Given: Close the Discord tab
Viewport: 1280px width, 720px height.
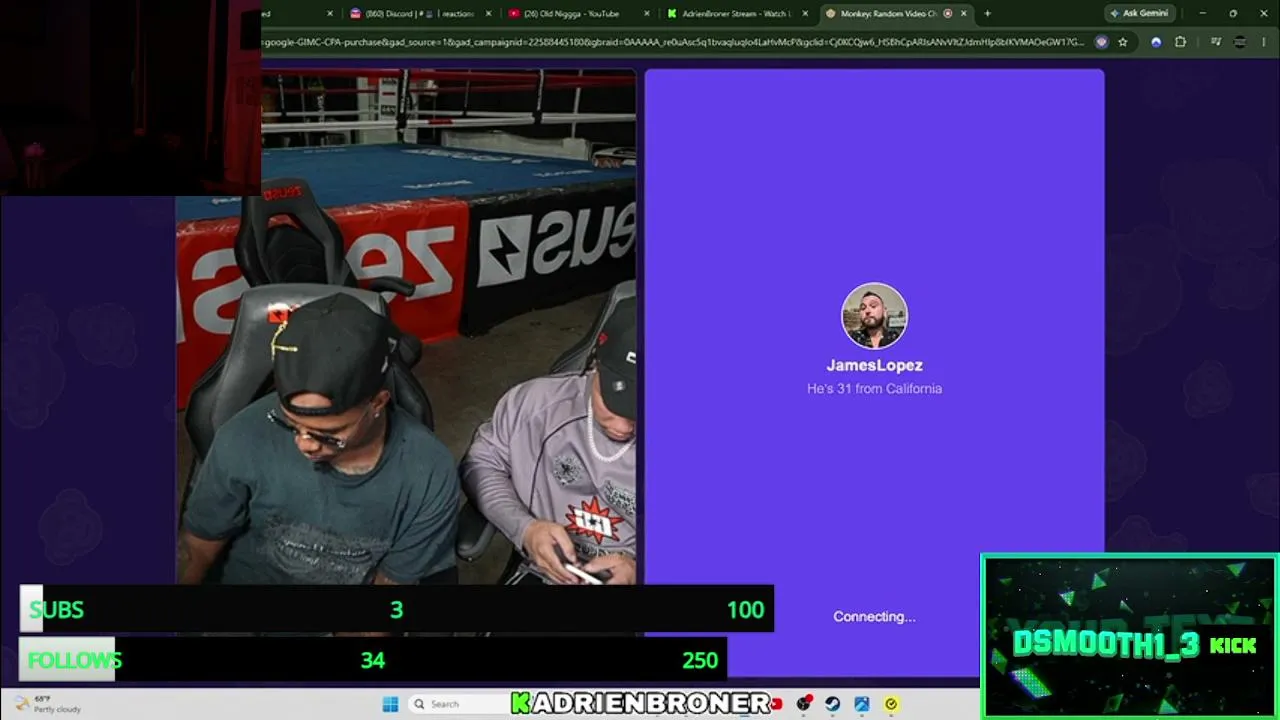Looking at the screenshot, I should (x=489, y=14).
